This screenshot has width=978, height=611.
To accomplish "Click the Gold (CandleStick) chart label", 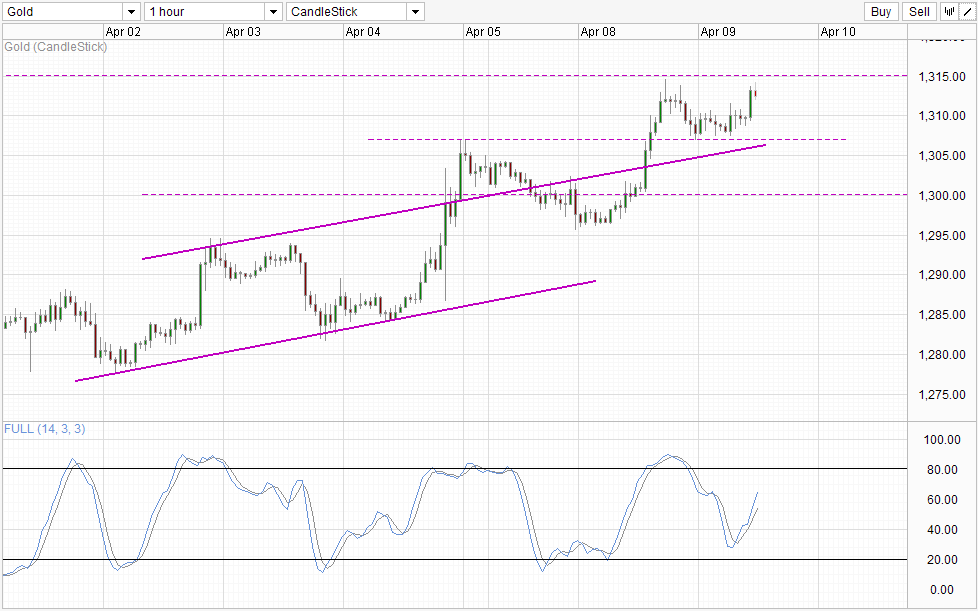I will click(x=55, y=46).
